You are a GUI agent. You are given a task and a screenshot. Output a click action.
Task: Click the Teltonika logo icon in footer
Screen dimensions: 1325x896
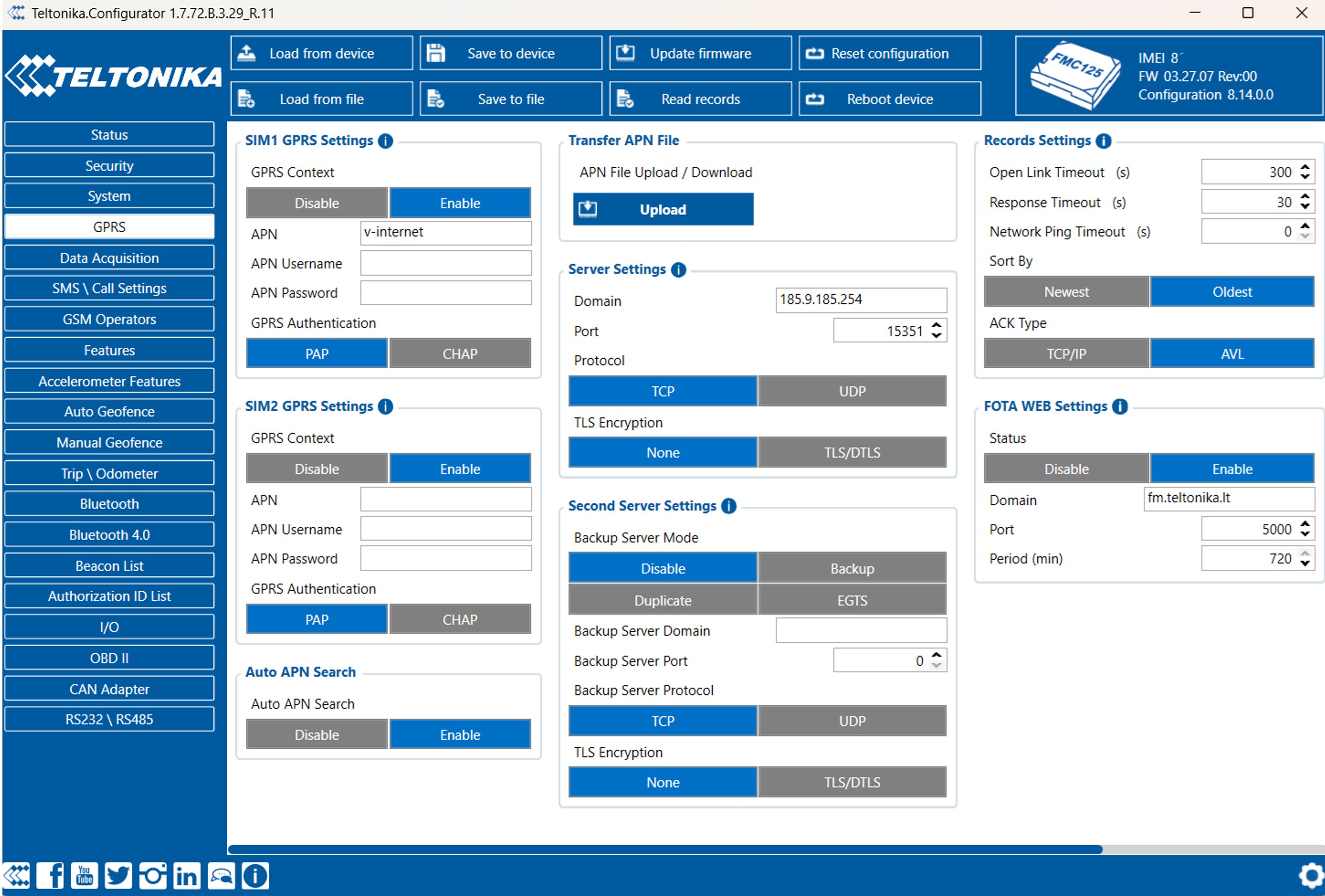coord(17,876)
